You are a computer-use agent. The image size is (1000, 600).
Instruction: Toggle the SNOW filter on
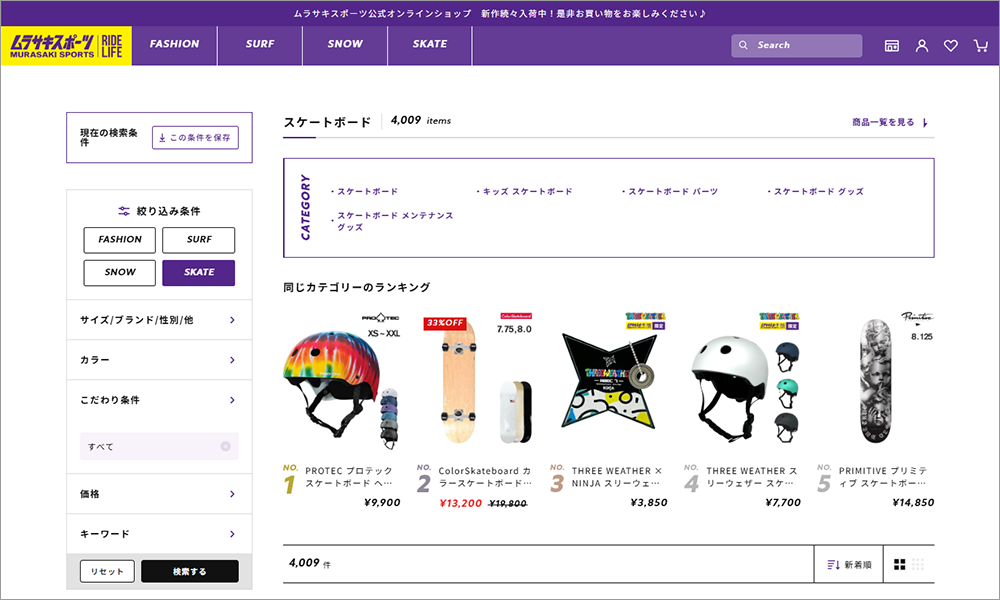point(119,272)
